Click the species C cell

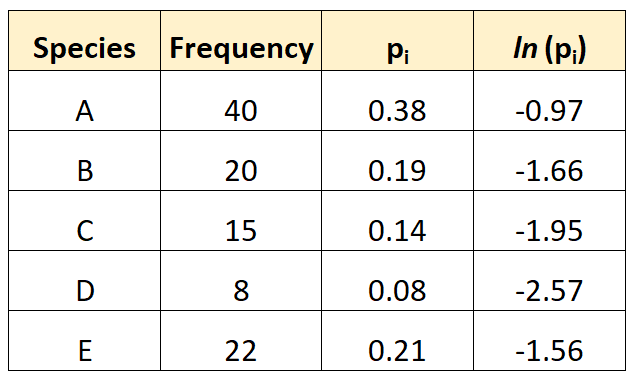84,221
